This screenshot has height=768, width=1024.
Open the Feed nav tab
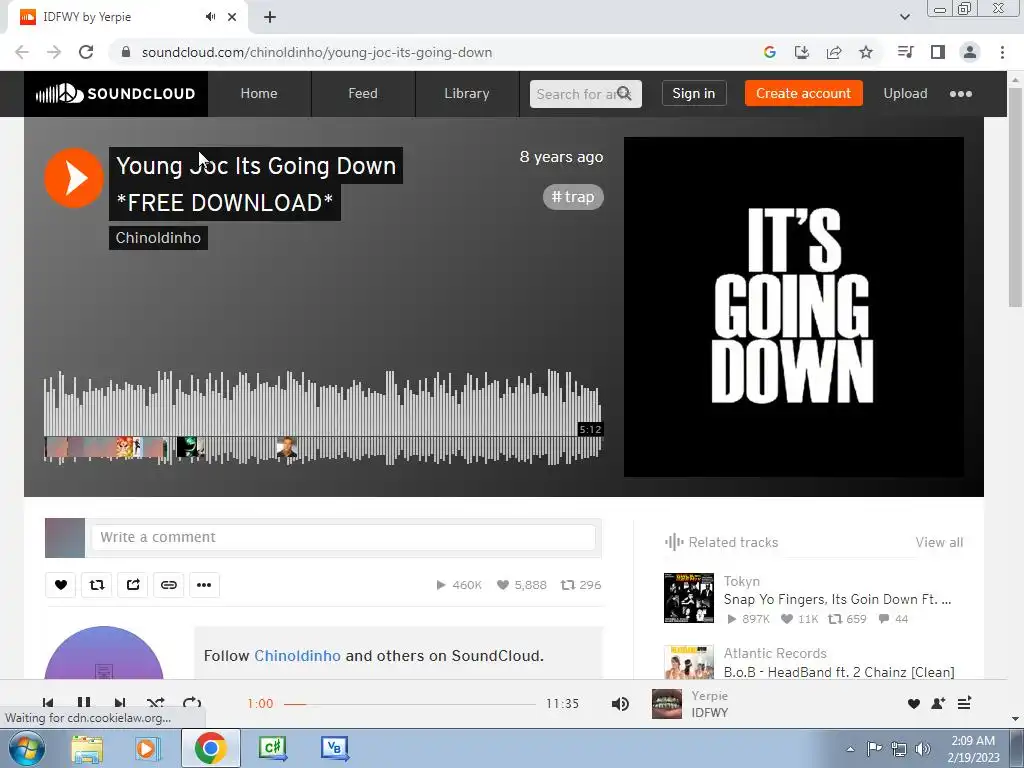[x=362, y=93]
